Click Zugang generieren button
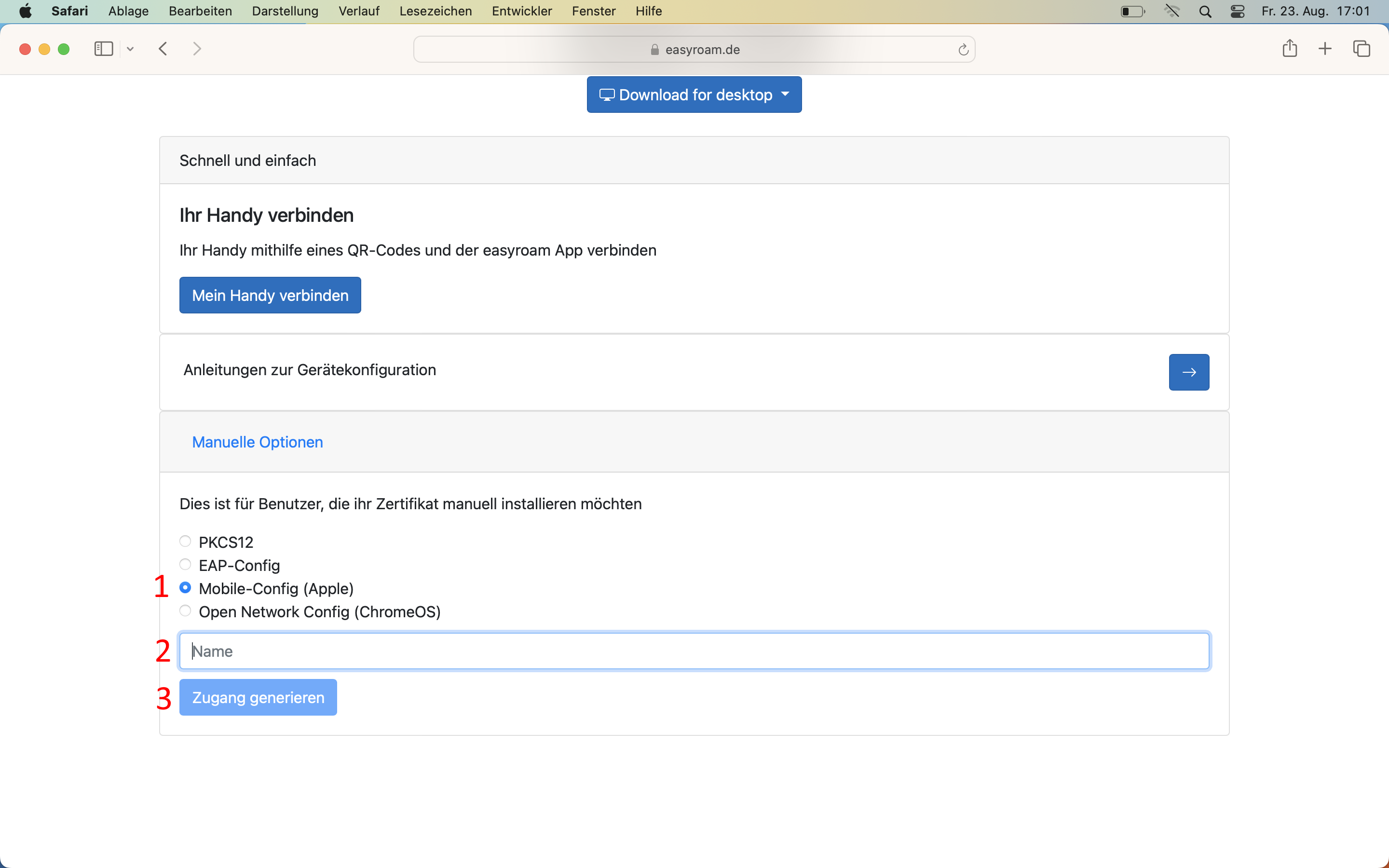Viewport: 1389px width, 868px height. [x=259, y=697]
